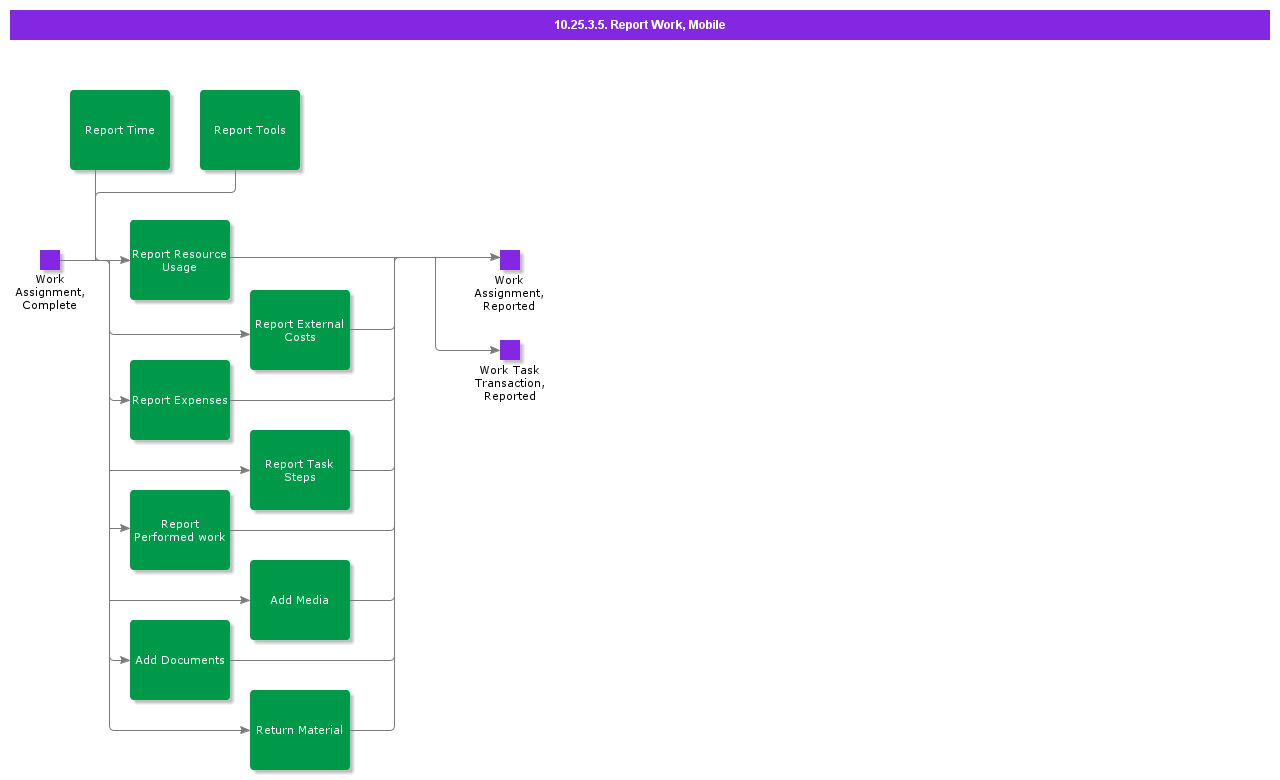Open the Report Task Steps box

pos(300,470)
